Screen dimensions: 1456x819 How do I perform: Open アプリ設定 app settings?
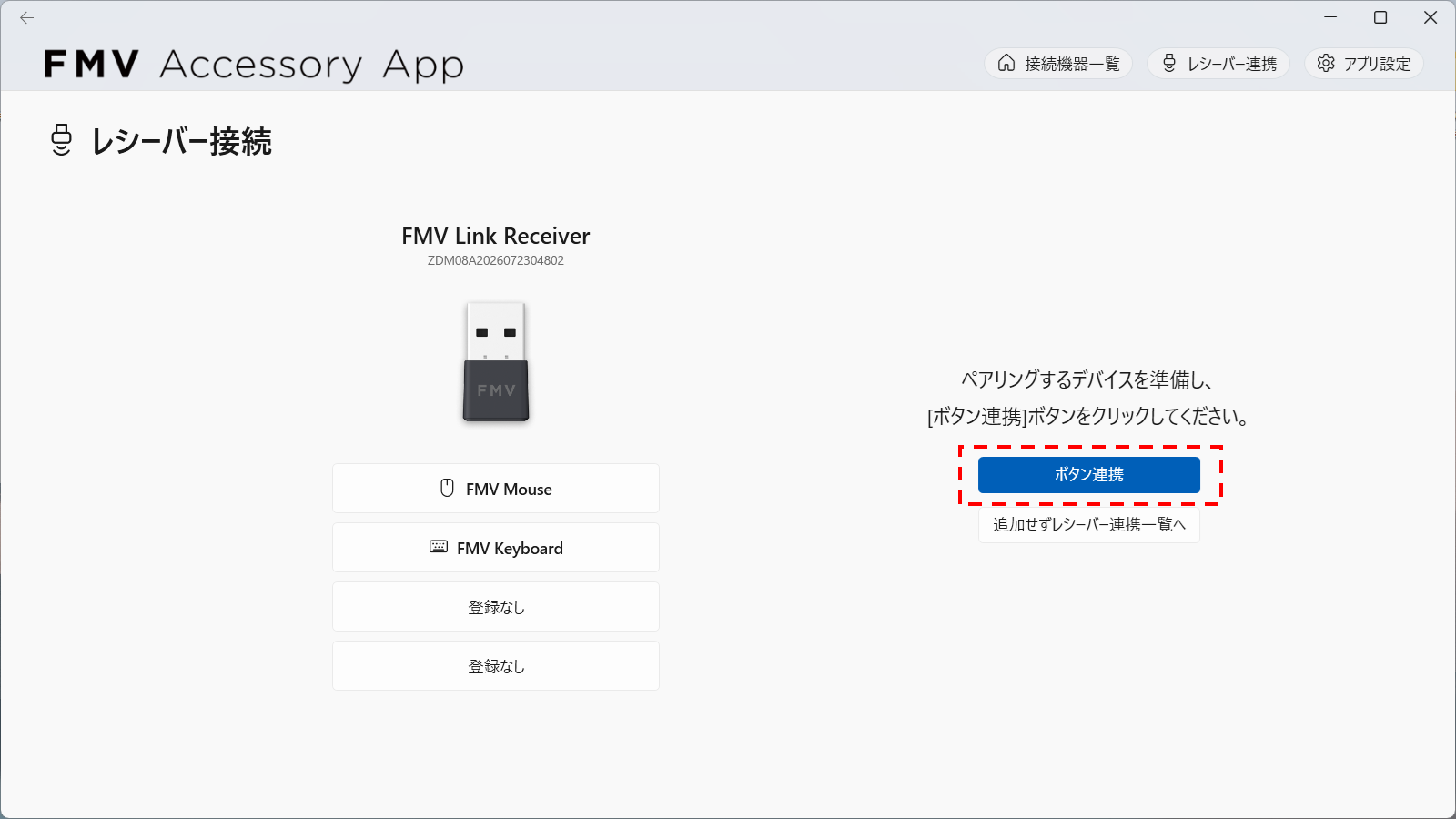[x=1364, y=63]
